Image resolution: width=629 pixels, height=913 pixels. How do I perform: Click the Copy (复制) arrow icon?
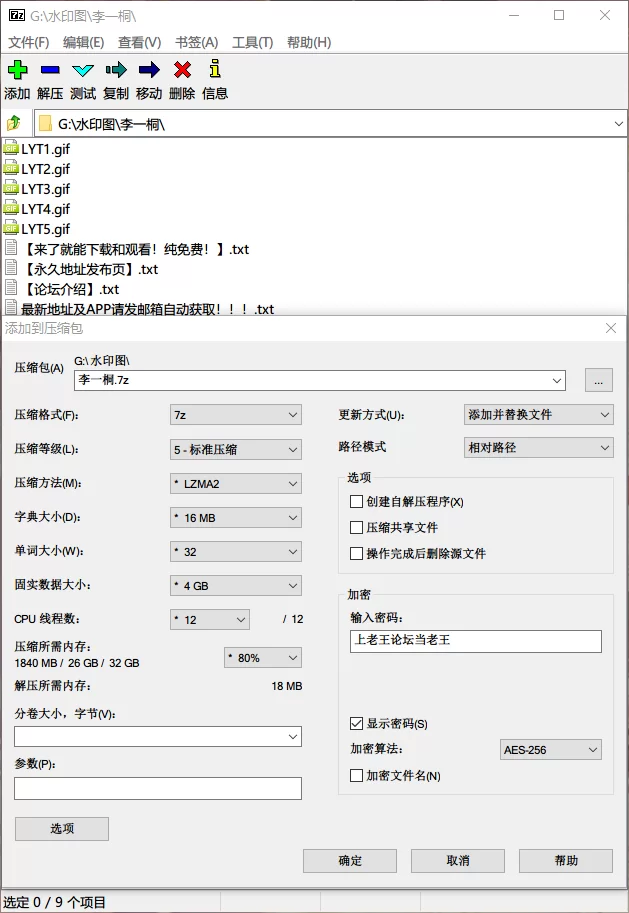(116, 70)
